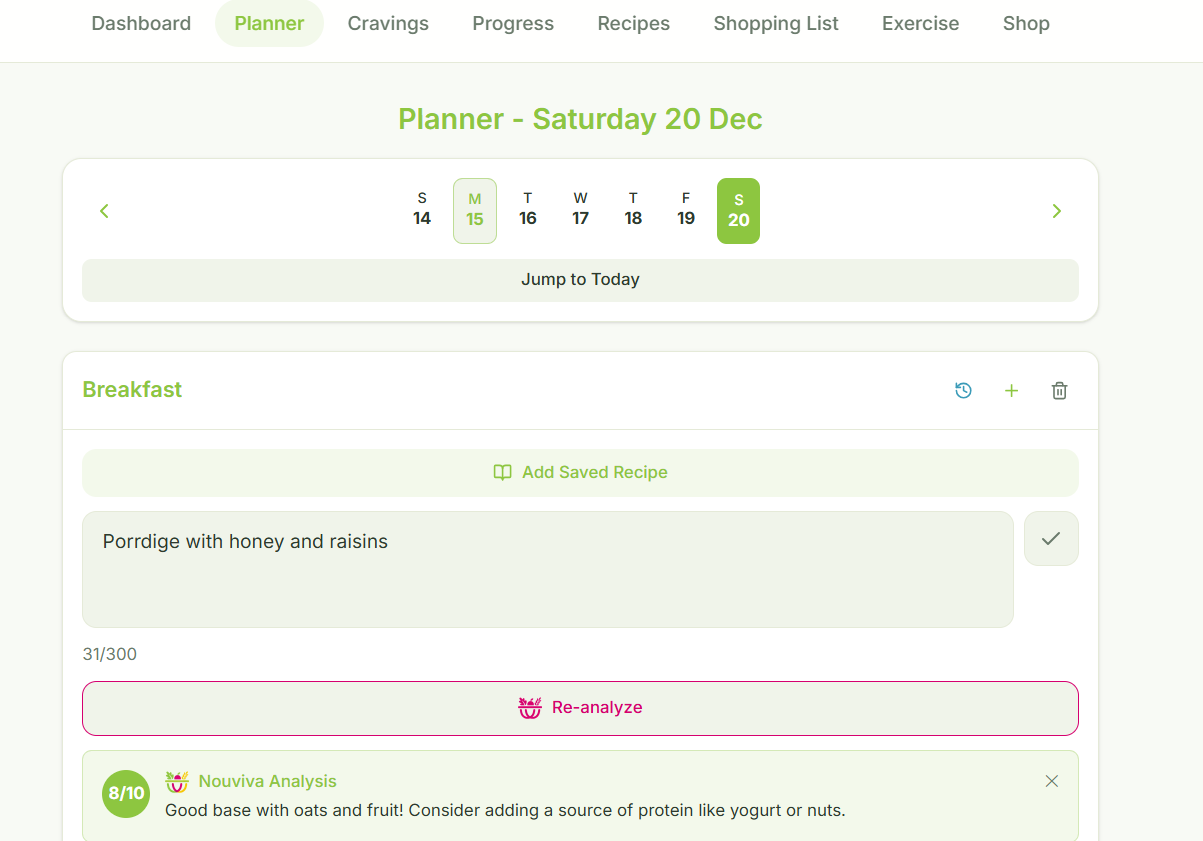Advance to next week using right chevron
The image size is (1203, 841).
[1056, 211]
